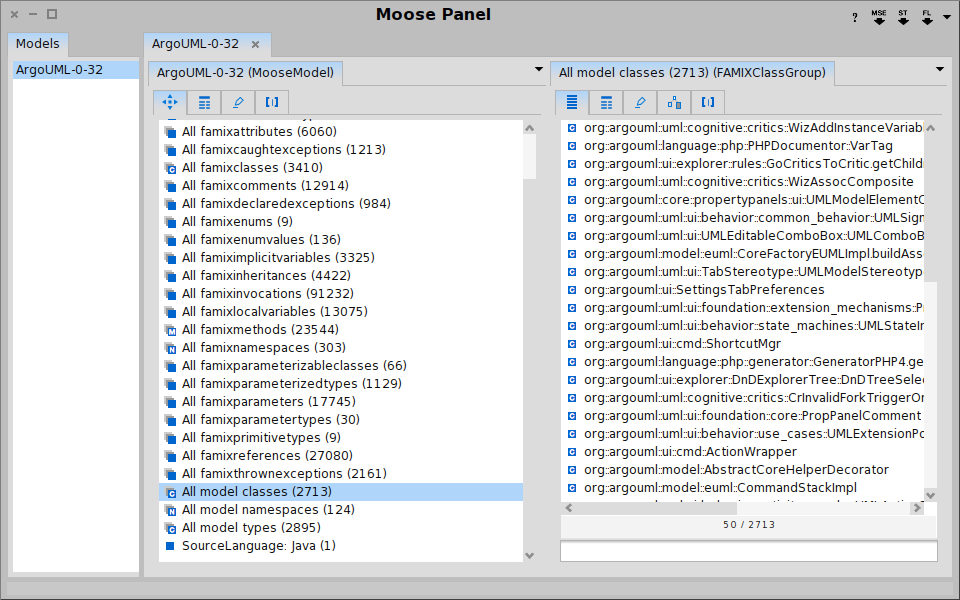960x600 pixels.
Task: Click the help question mark icon
Action: [x=855, y=17]
